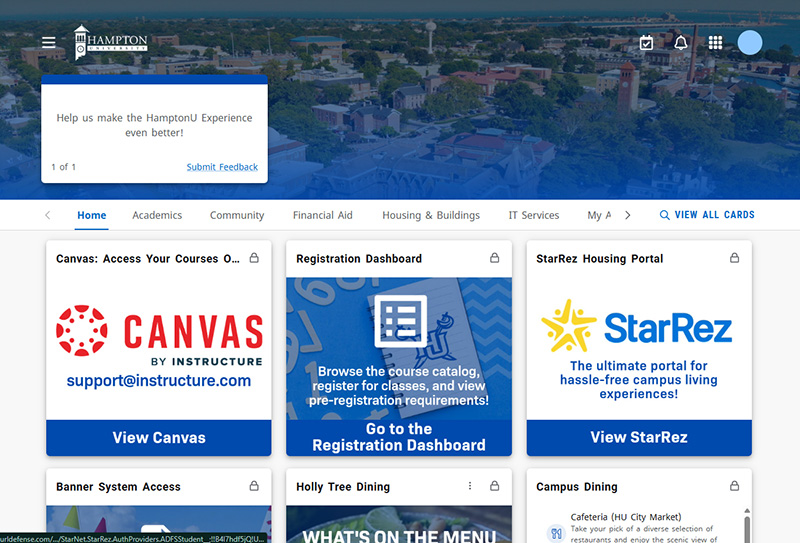Open the user profile avatar
The height and width of the screenshot is (543, 800).
tap(750, 43)
